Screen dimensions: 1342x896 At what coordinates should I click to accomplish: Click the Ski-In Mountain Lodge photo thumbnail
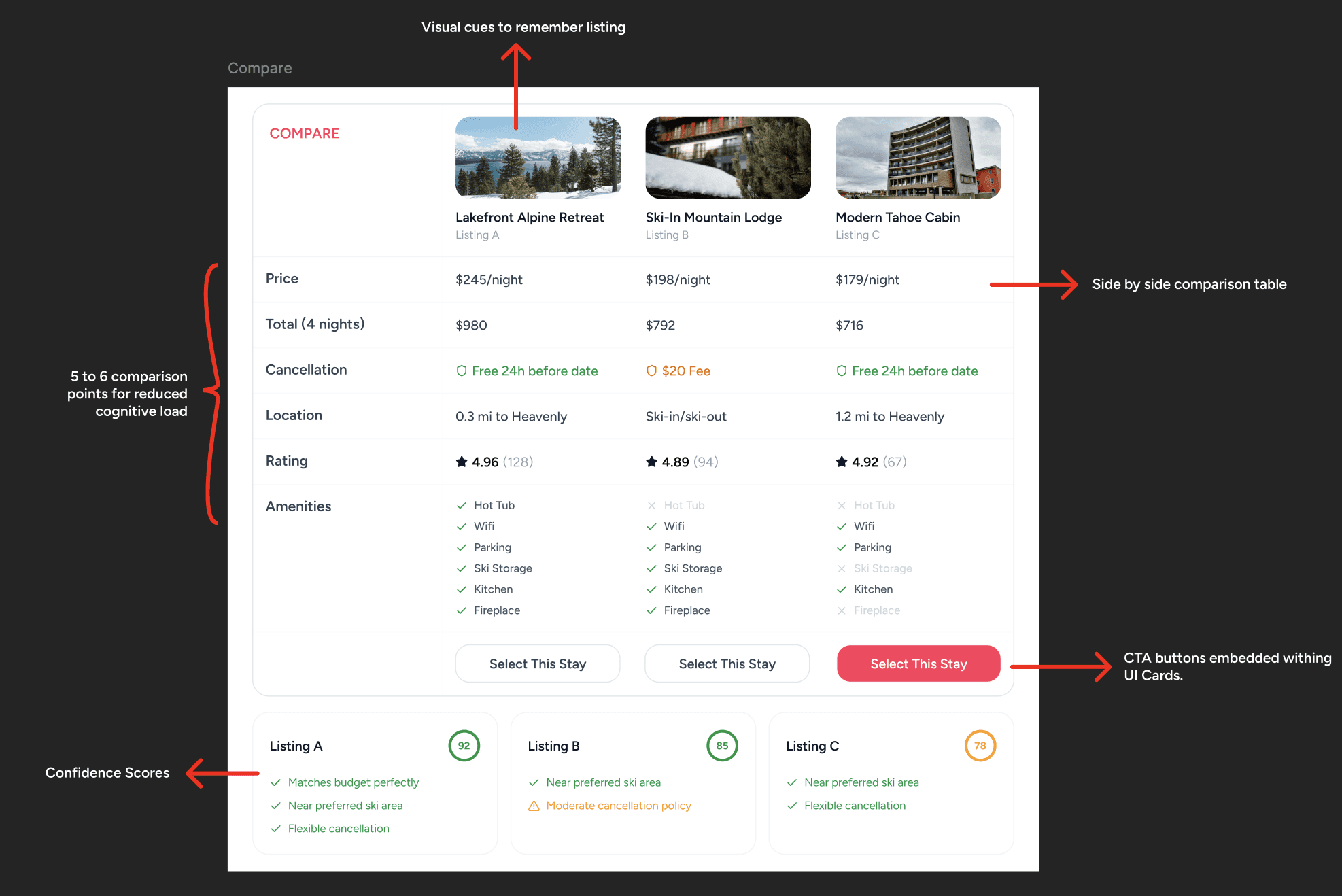click(727, 158)
